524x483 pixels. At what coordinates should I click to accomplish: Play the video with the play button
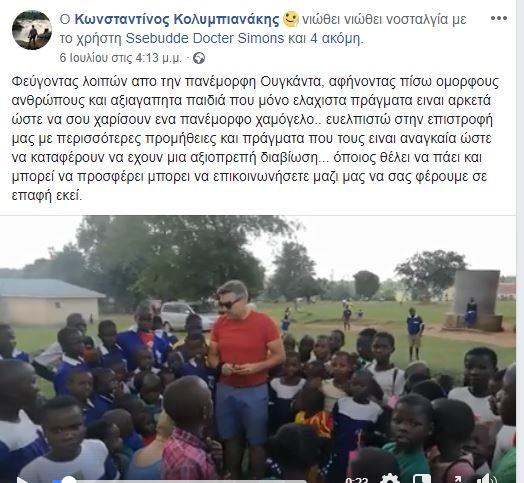22,480
